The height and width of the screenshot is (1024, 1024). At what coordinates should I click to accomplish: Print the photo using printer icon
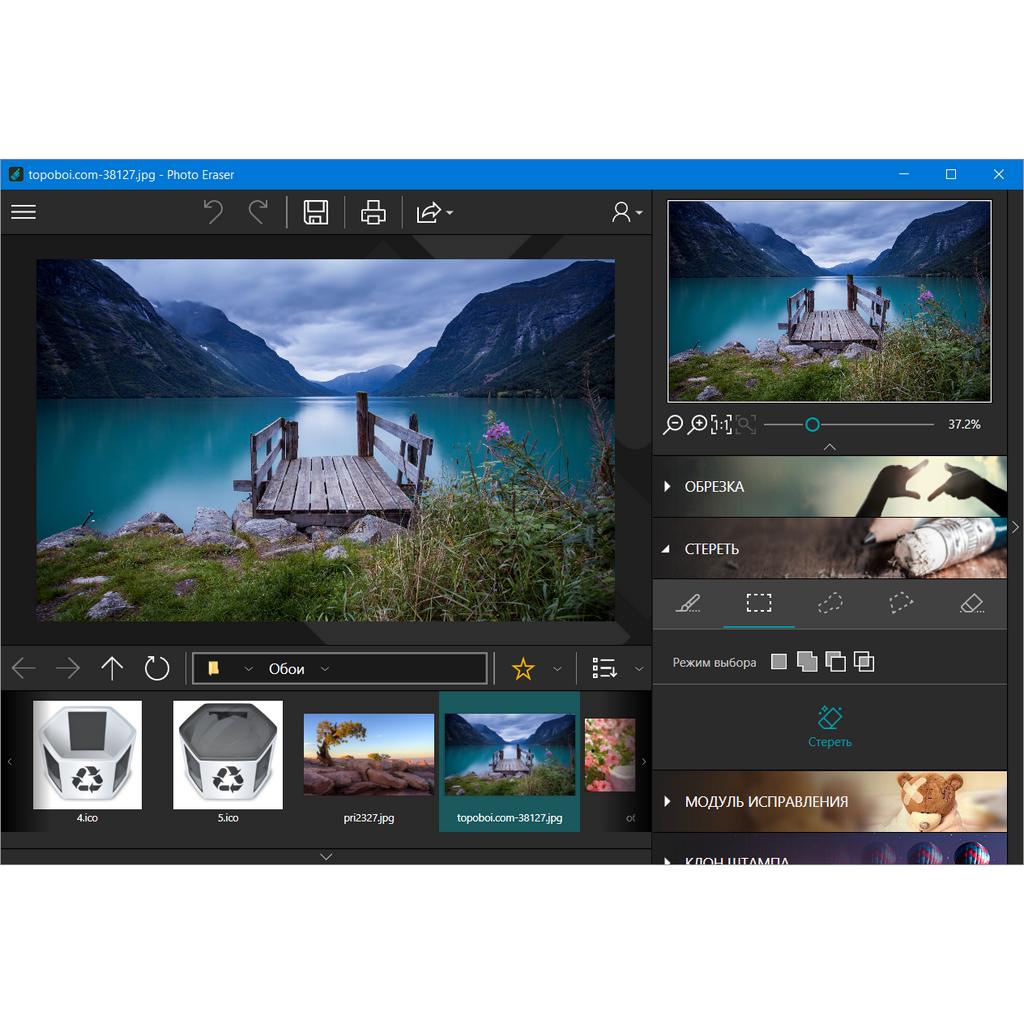tap(373, 212)
